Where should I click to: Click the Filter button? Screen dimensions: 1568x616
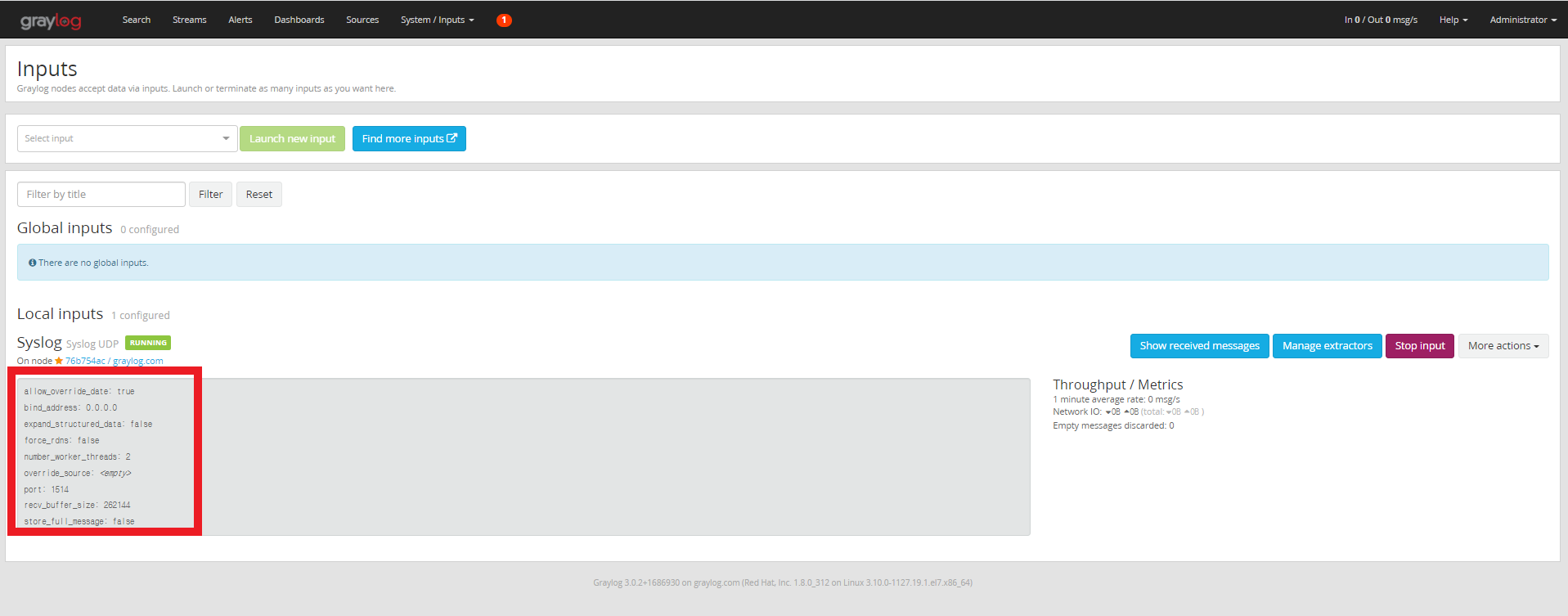coord(210,195)
